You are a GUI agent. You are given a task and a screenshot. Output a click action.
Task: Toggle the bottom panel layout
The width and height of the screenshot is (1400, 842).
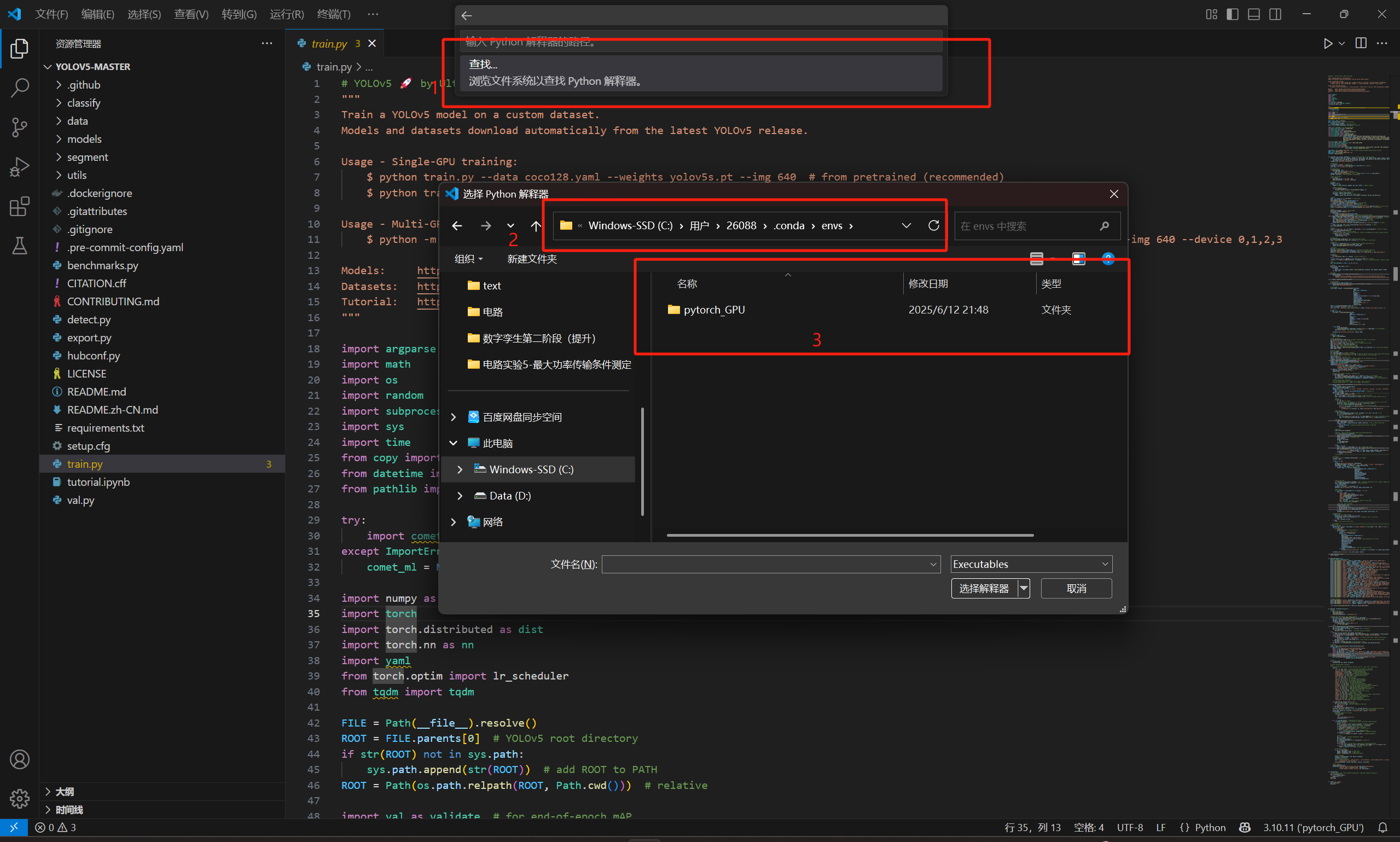(x=1253, y=14)
